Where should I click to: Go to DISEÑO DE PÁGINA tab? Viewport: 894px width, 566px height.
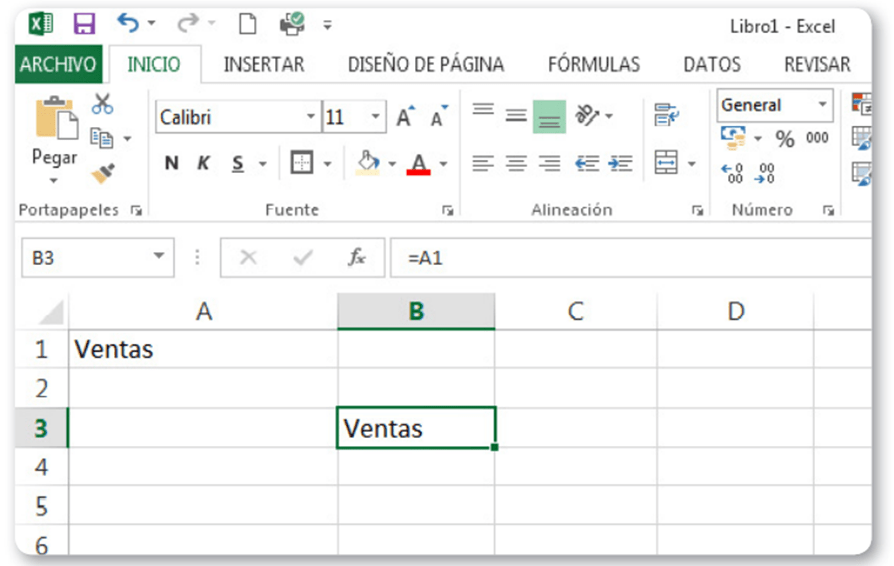426,64
